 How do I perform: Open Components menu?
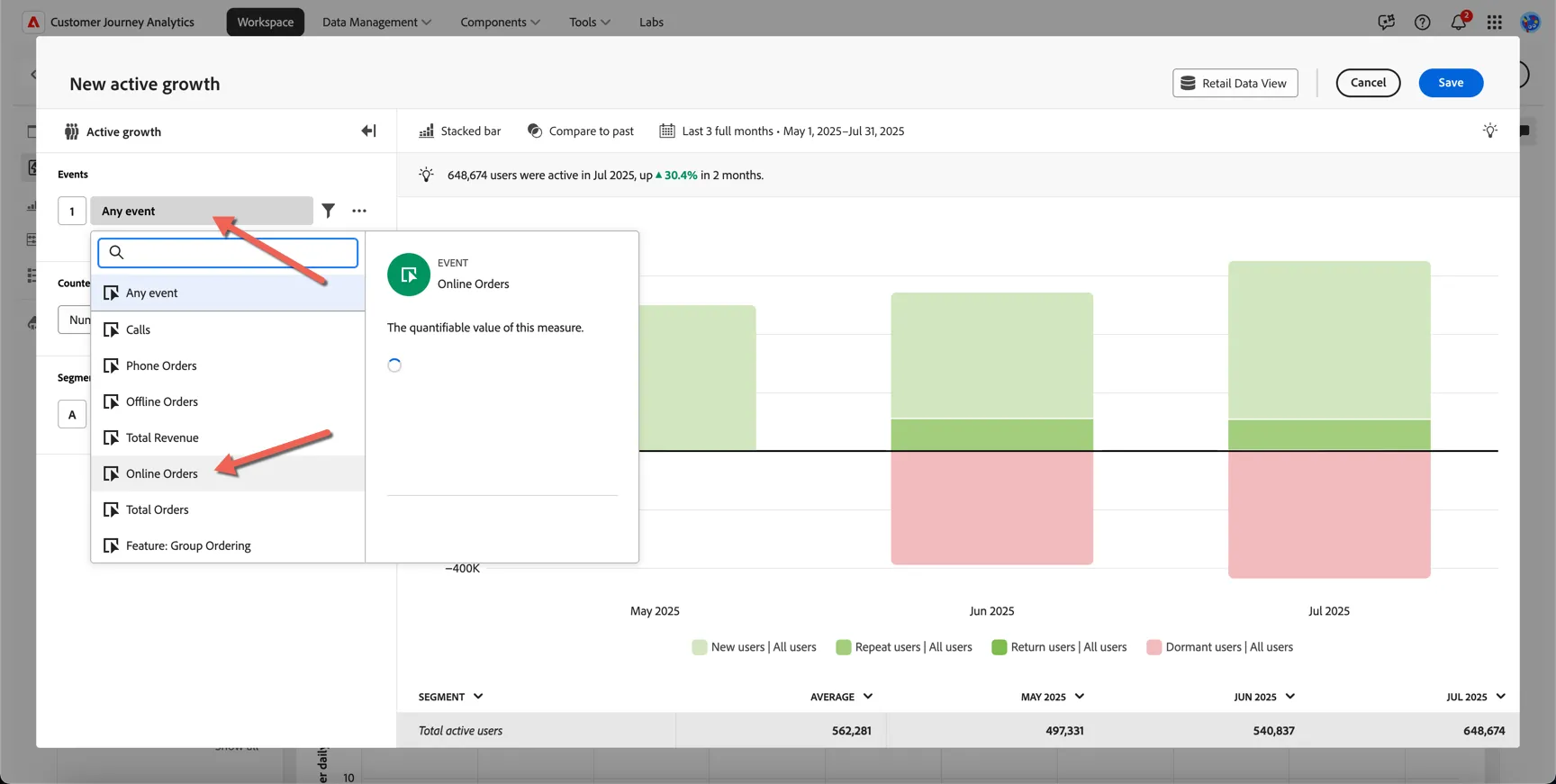[x=500, y=22]
